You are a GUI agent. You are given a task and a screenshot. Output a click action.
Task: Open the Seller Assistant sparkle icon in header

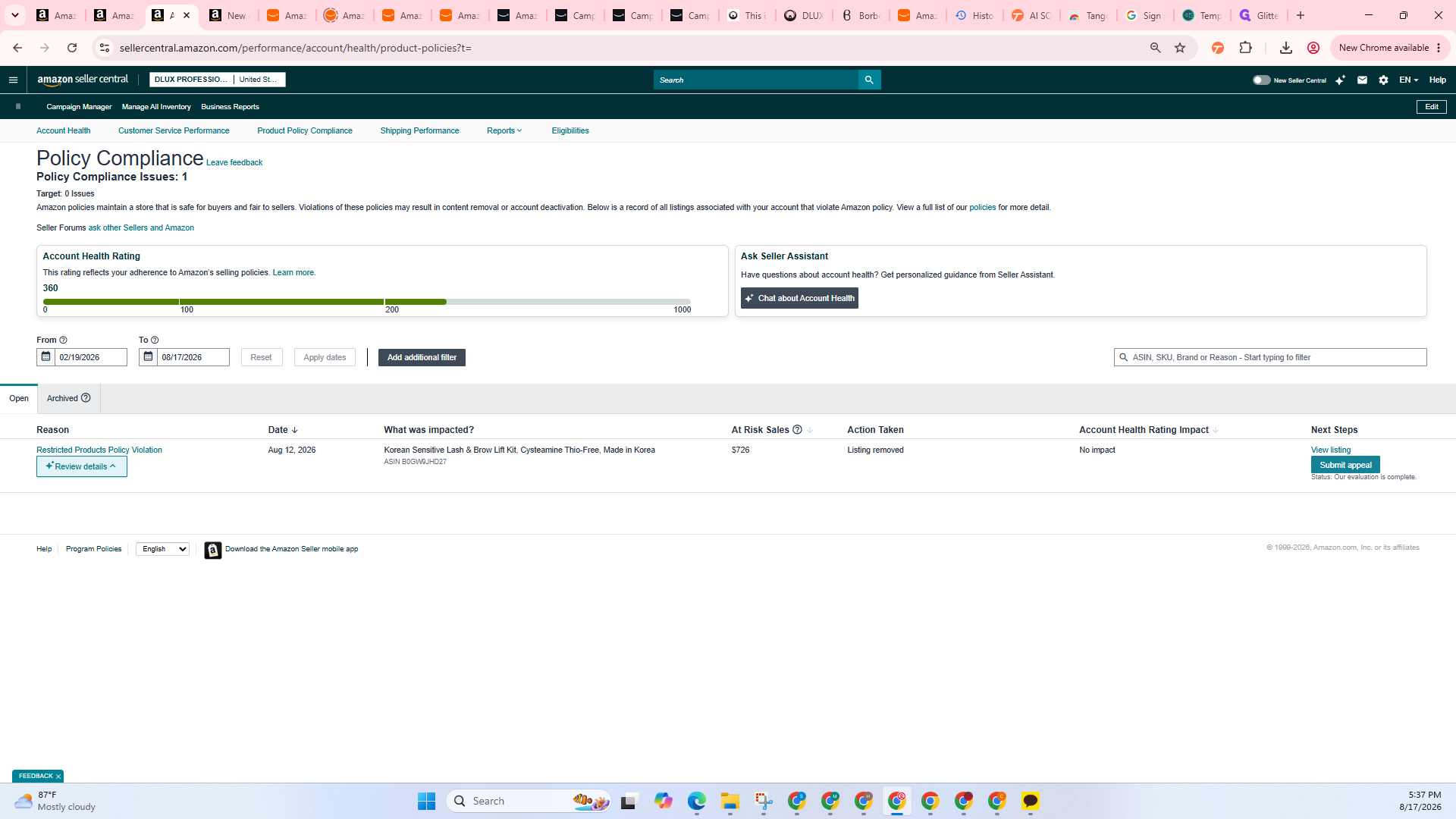click(1340, 80)
